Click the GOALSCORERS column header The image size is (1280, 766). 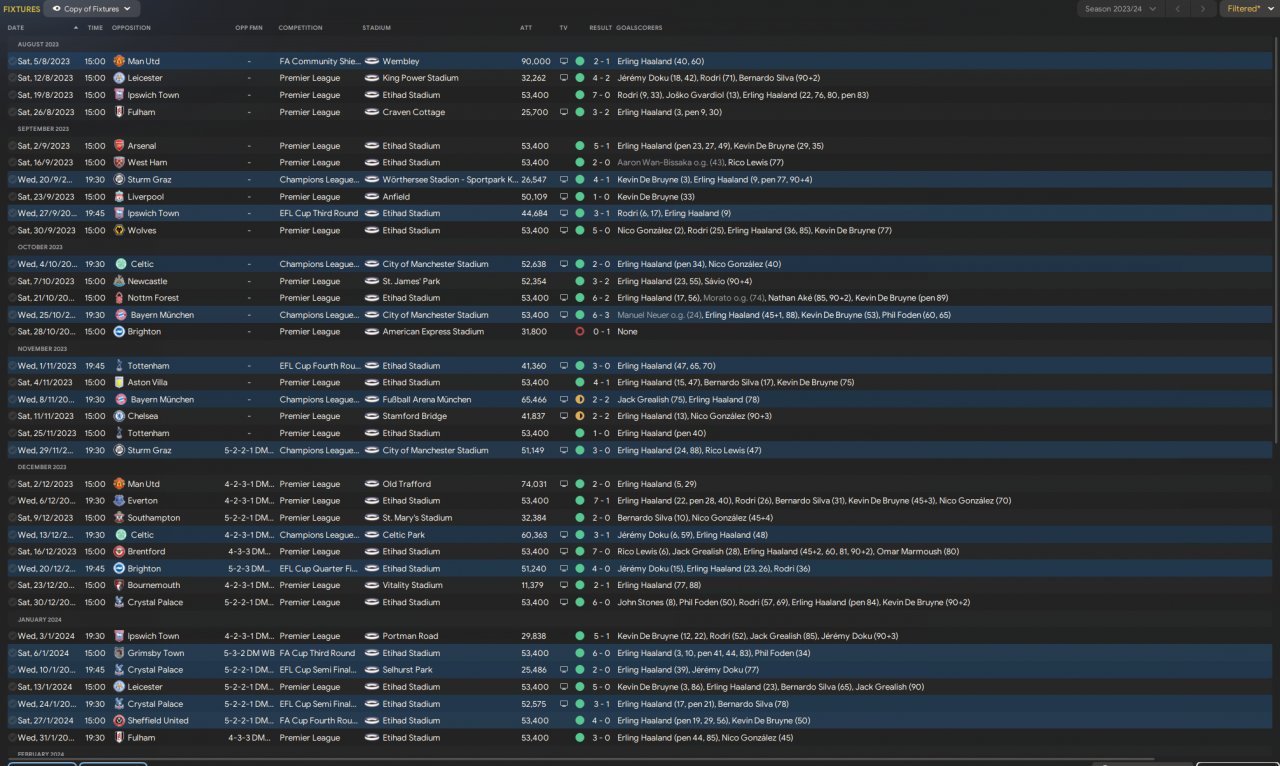pos(640,28)
